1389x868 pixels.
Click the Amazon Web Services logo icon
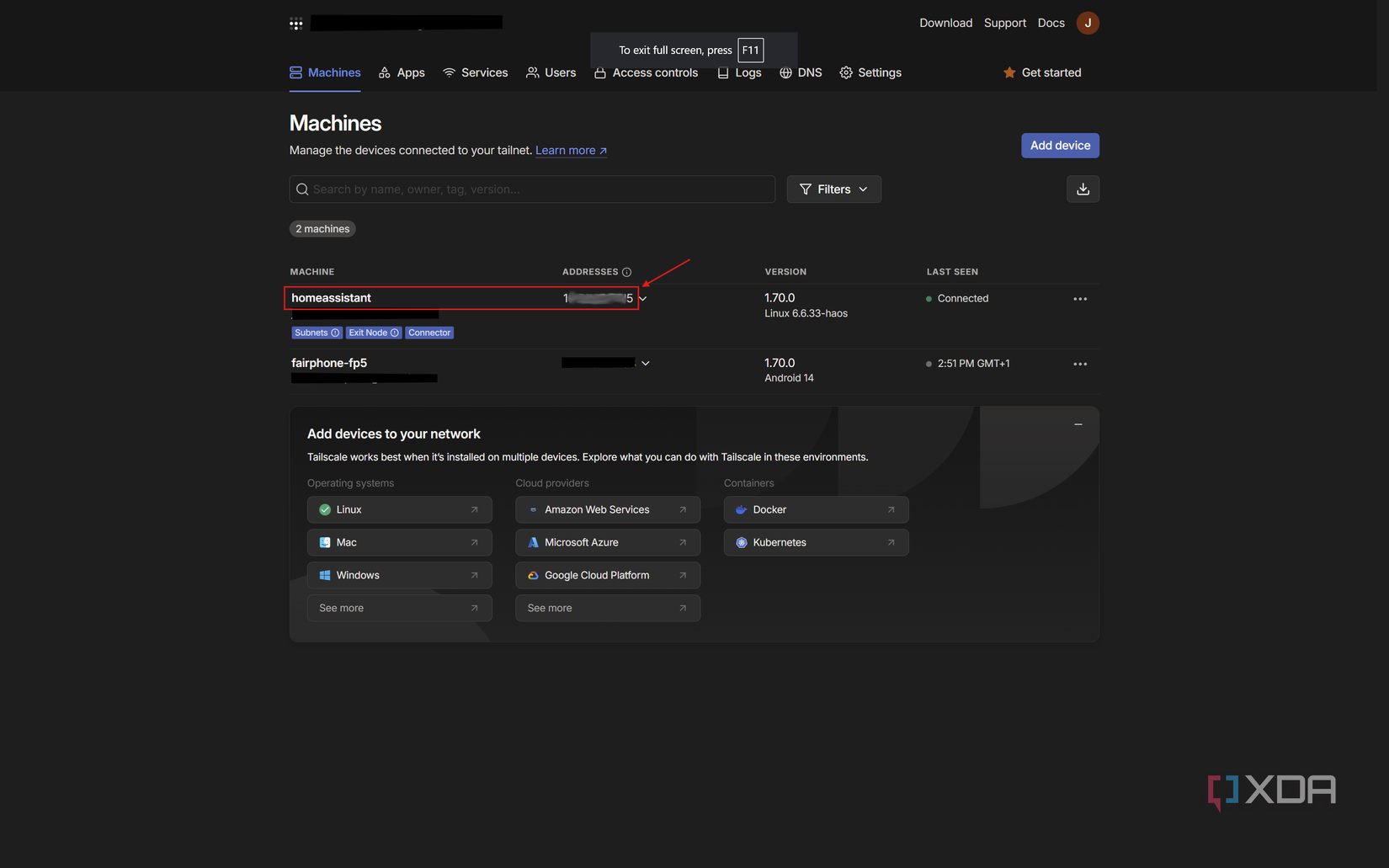pyautogui.click(x=533, y=509)
